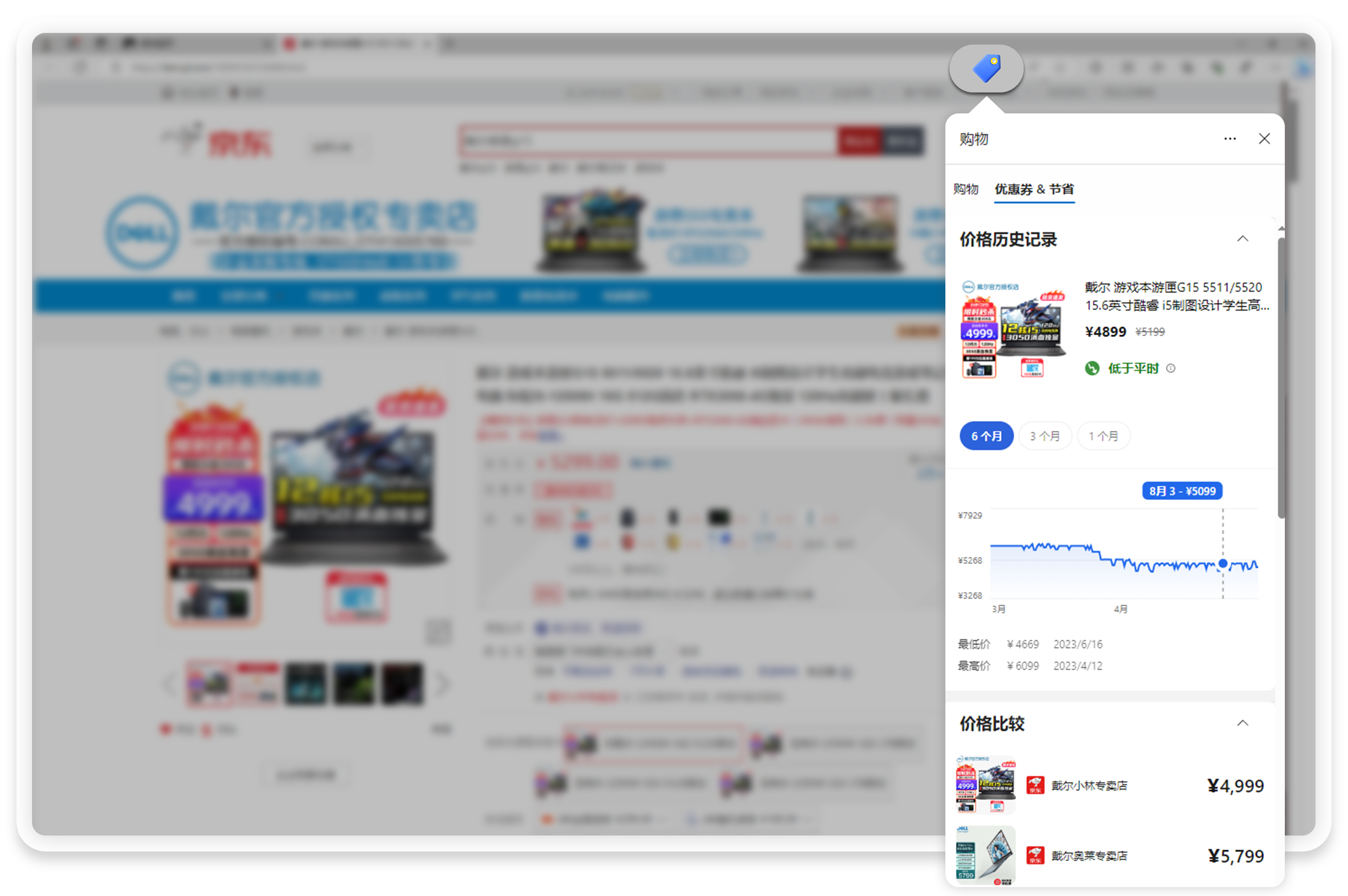Click the 最低价 value ¥ 4669
The image size is (1348, 896).
click(1023, 645)
